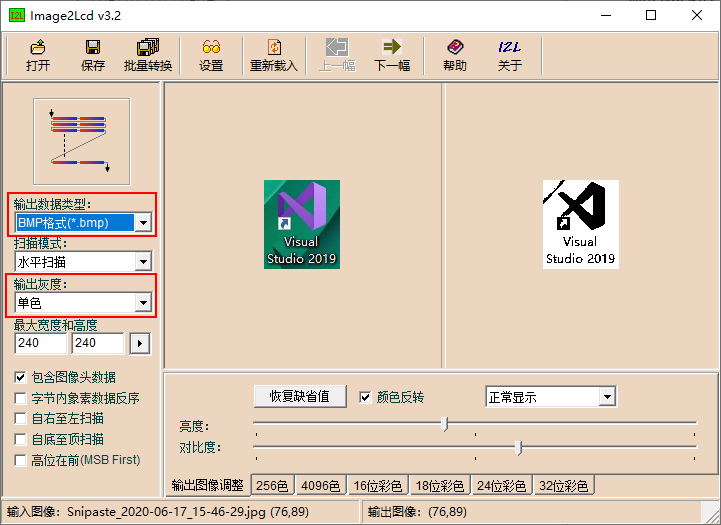Viewport: 721px width, 525px height.
Task: Open 输出数据类型 BMP格式 dropdown
Action: coord(143,223)
